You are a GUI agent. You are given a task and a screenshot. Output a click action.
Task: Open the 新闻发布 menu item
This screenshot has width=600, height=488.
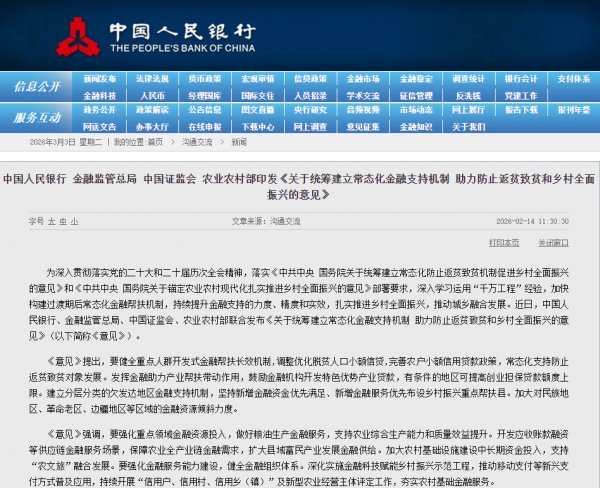(x=99, y=79)
